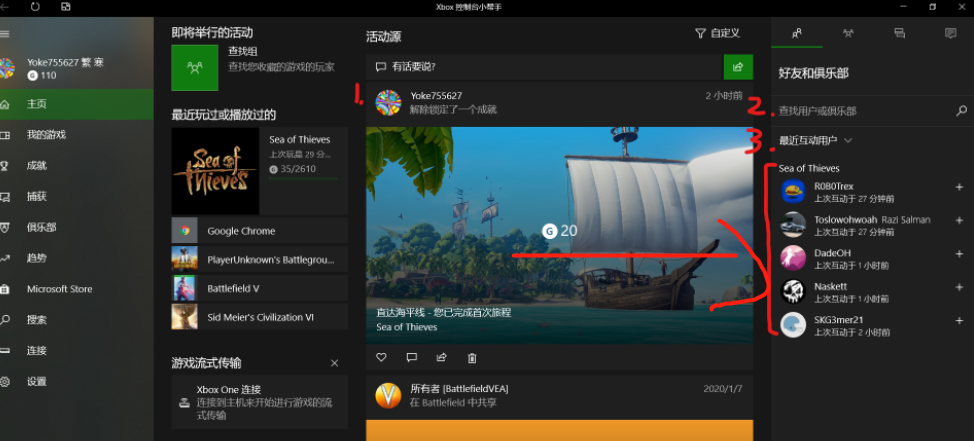974x441 pixels.
Task: Switch to the notifications tab icon
Action: [950, 34]
